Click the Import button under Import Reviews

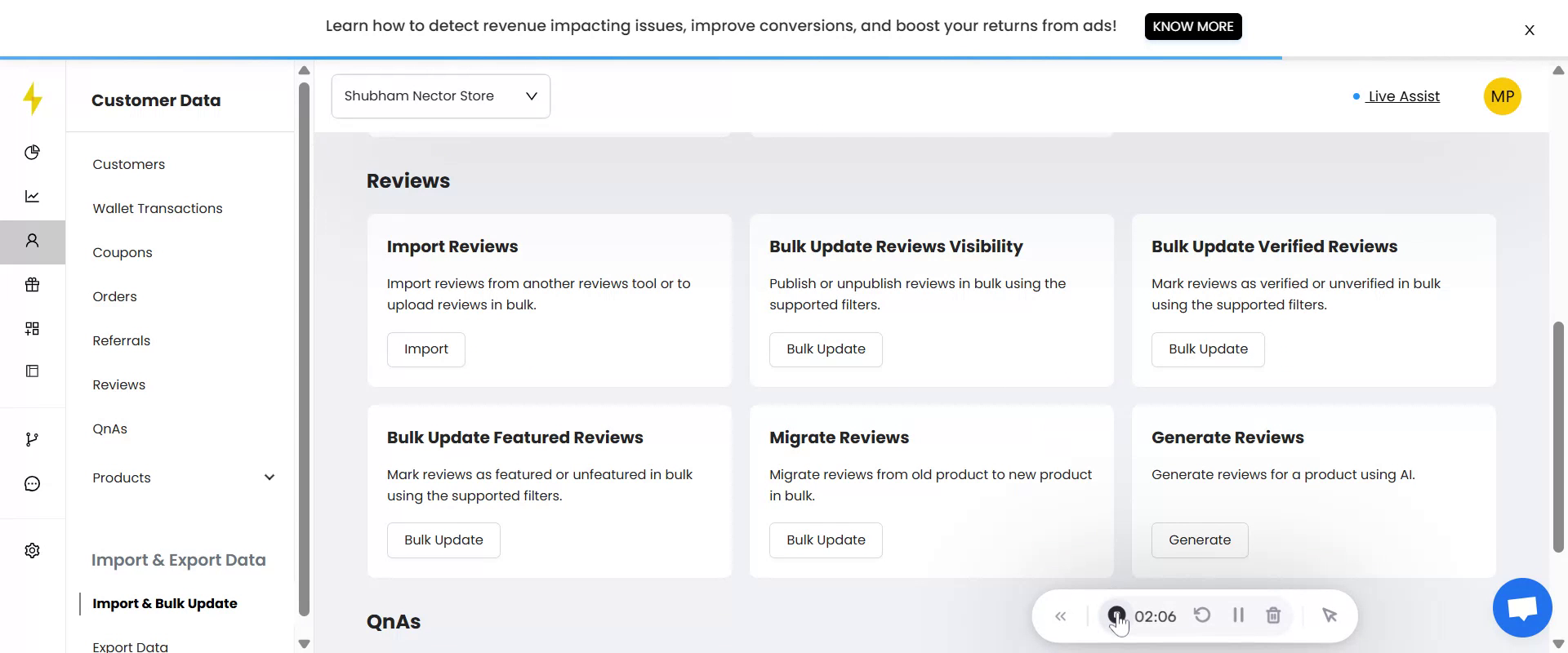425,349
